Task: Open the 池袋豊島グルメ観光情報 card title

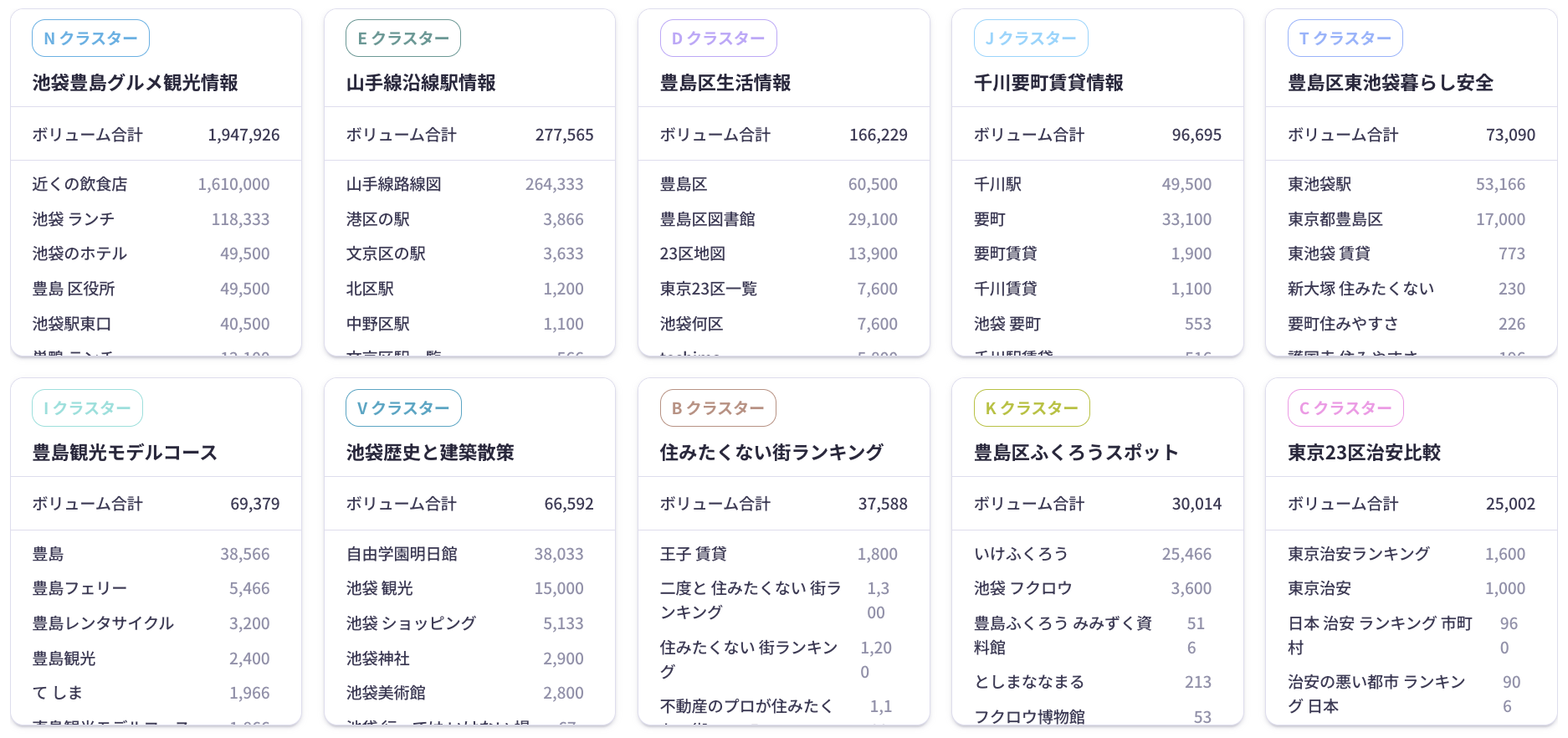Action: click(x=136, y=83)
